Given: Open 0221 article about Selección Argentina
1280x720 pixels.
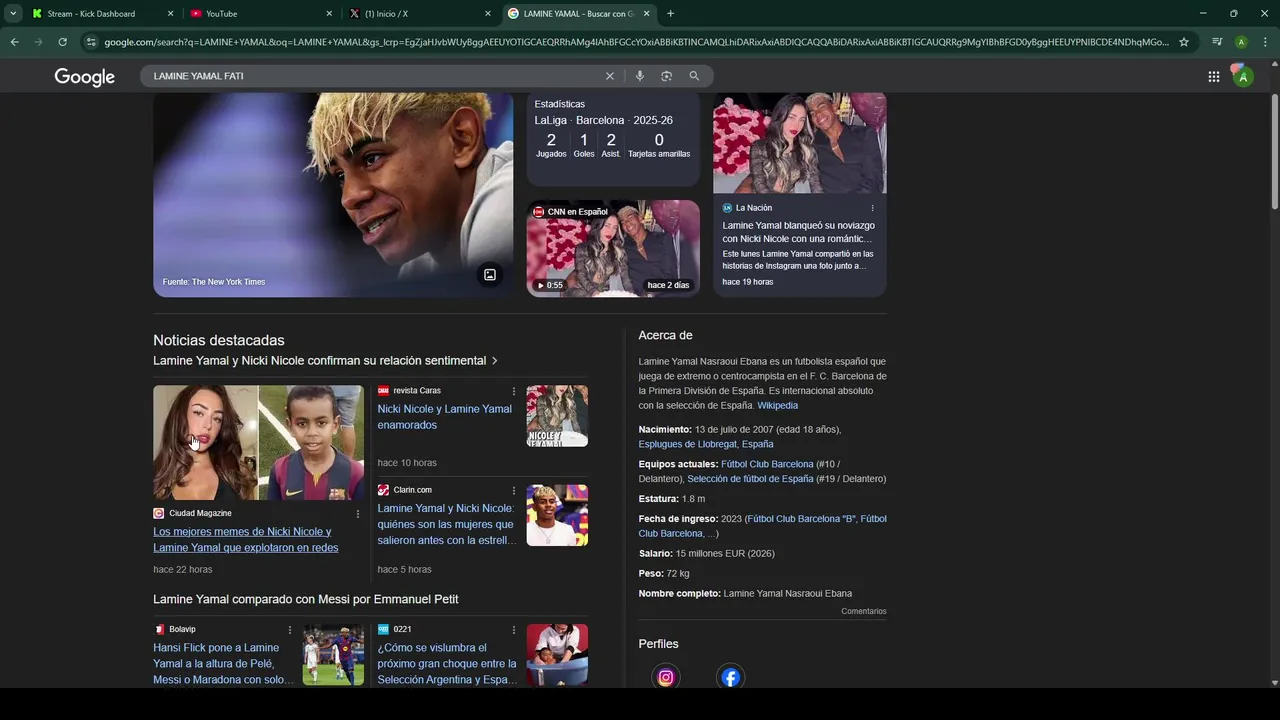Looking at the screenshot, I should point(447,664).
